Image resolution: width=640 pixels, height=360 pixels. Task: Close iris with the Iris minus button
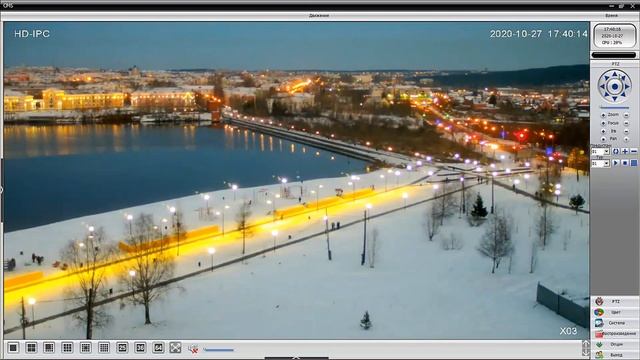pos(627,131)
